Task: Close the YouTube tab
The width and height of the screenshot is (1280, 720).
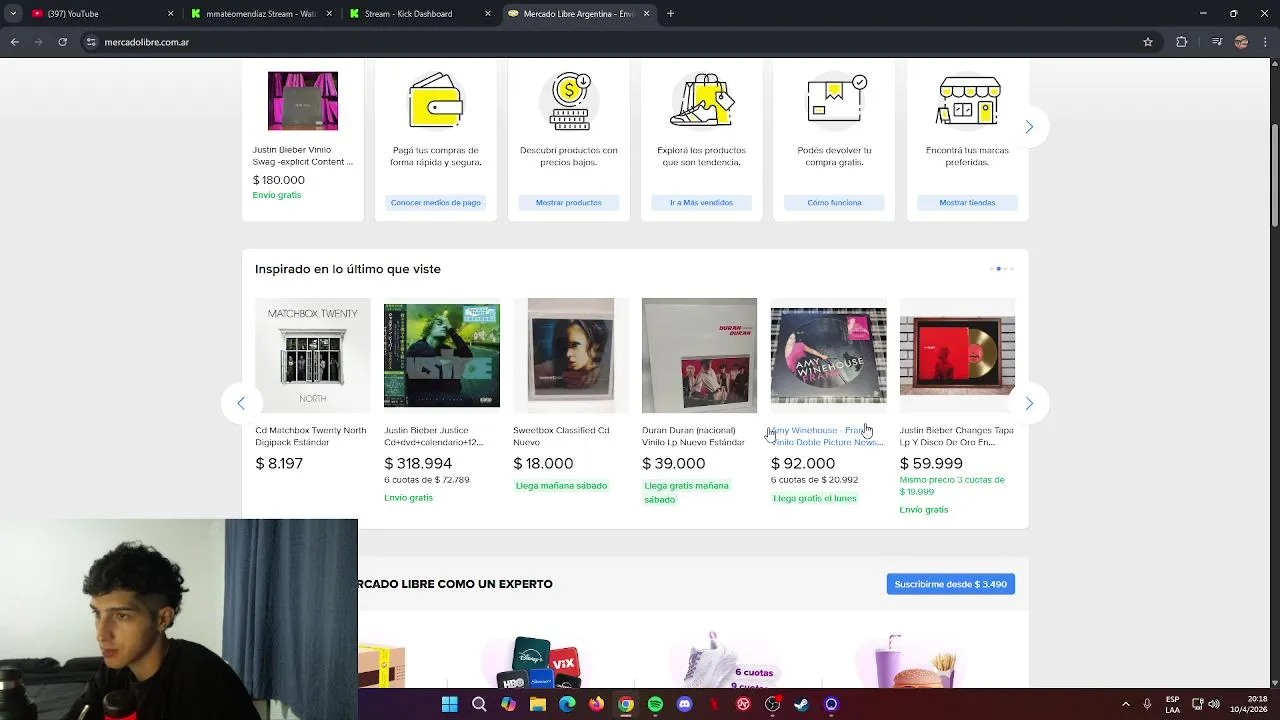Action: [170, 13]
